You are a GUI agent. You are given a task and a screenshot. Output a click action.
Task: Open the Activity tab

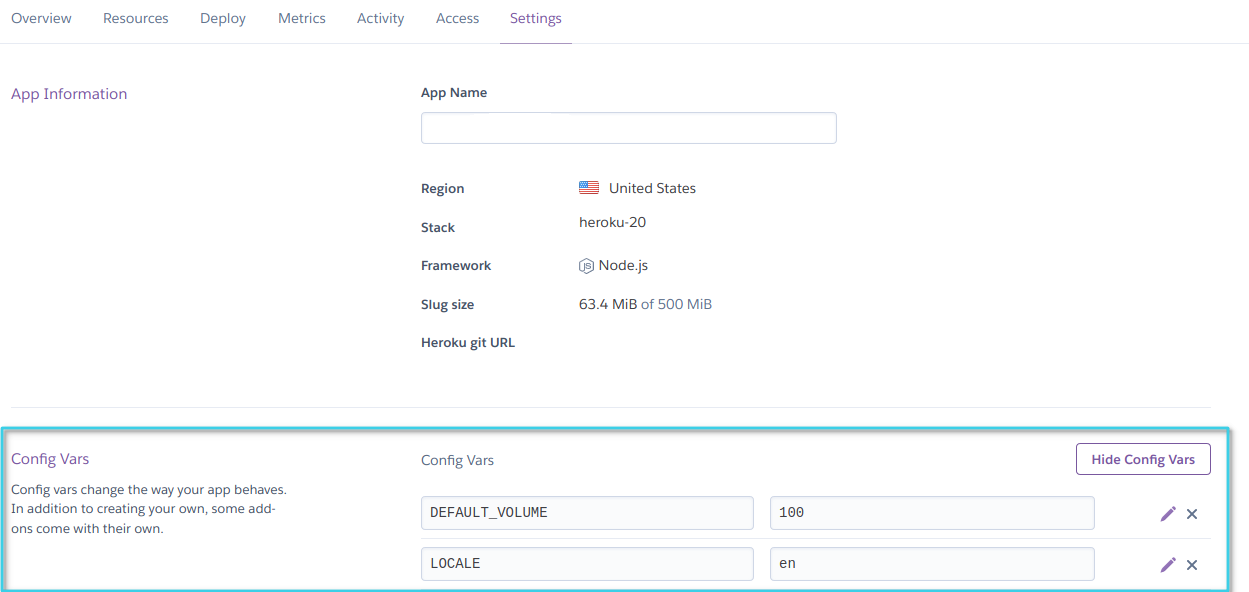[380, 18]
